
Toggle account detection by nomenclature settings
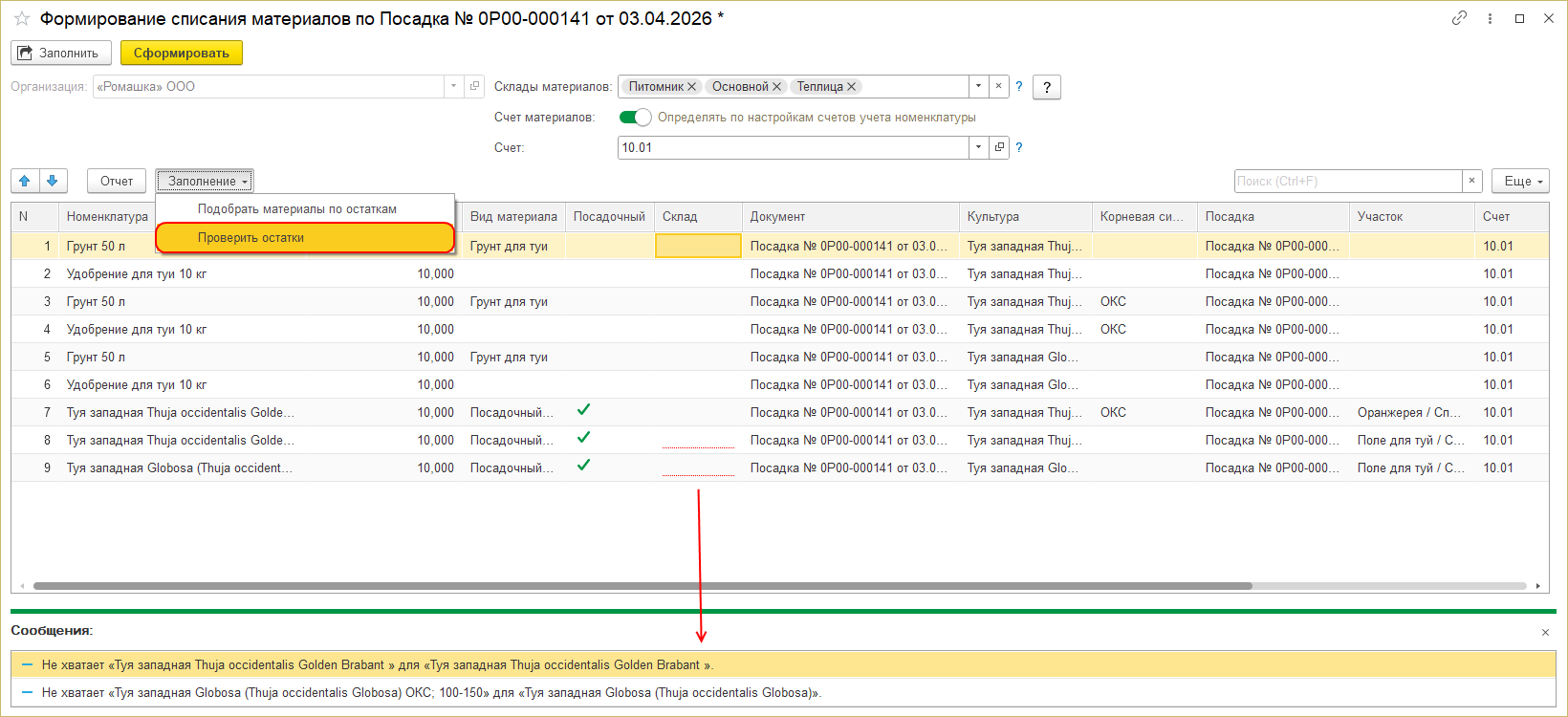coord(635,118)
